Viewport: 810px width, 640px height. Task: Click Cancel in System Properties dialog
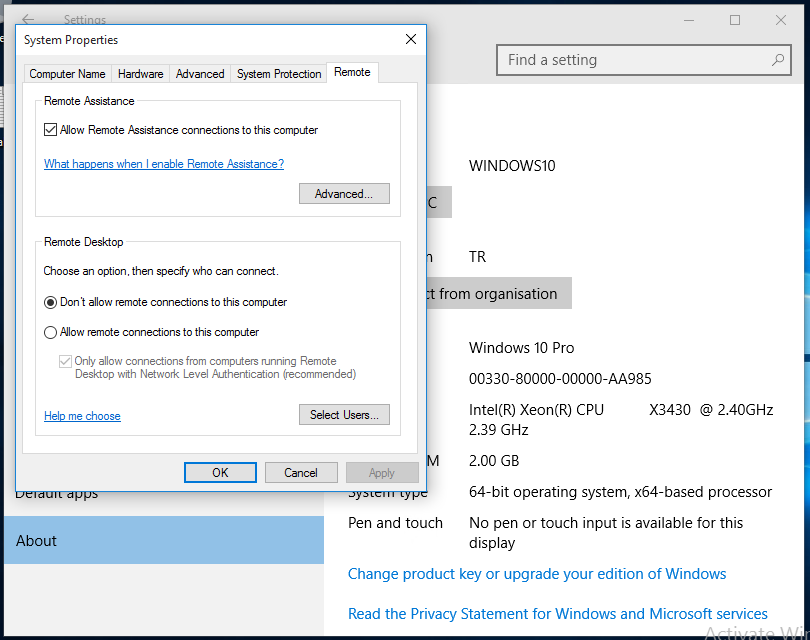pos(301,473)
